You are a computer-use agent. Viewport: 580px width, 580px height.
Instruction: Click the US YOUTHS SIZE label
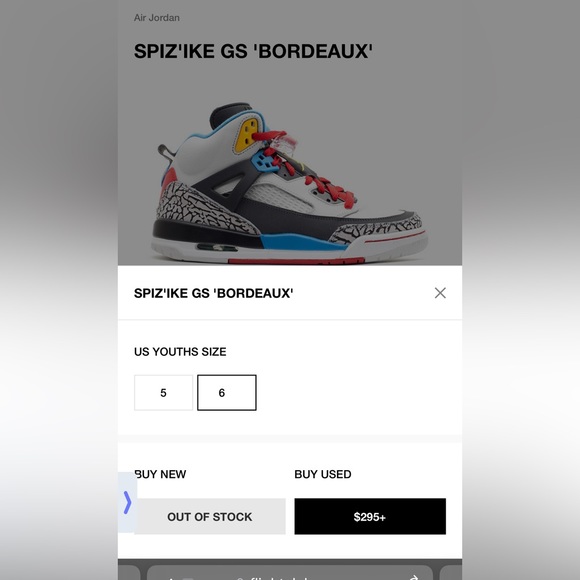(x=180, y=351)
